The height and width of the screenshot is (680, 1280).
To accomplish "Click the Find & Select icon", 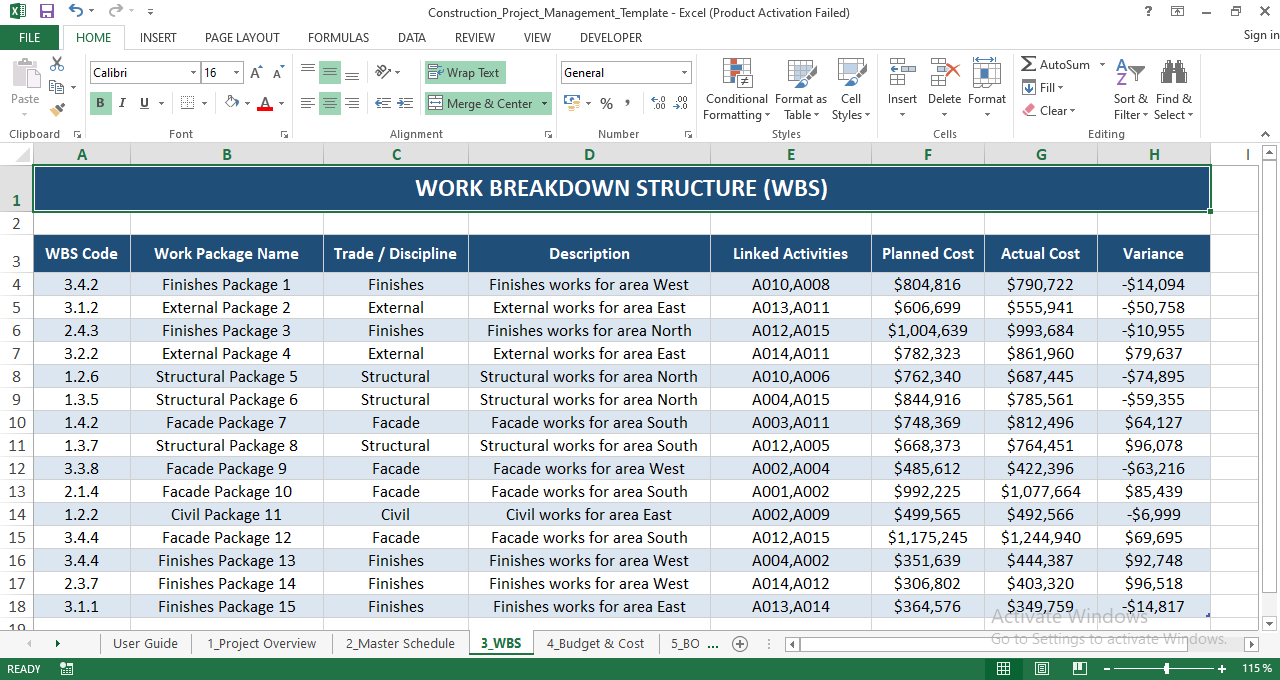I will [x=1172, y=90].
